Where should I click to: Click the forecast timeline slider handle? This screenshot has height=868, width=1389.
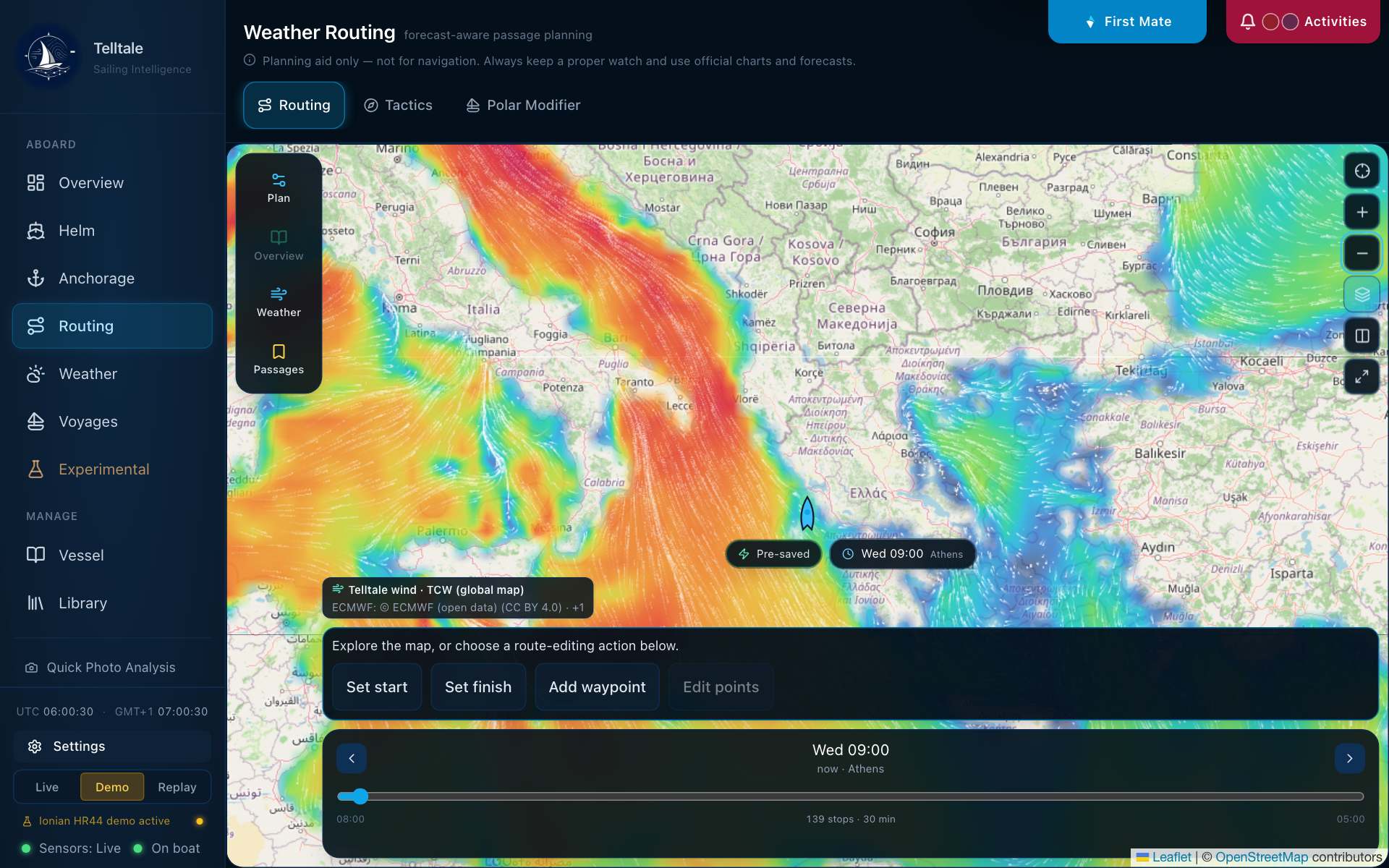tap(360, 796)
